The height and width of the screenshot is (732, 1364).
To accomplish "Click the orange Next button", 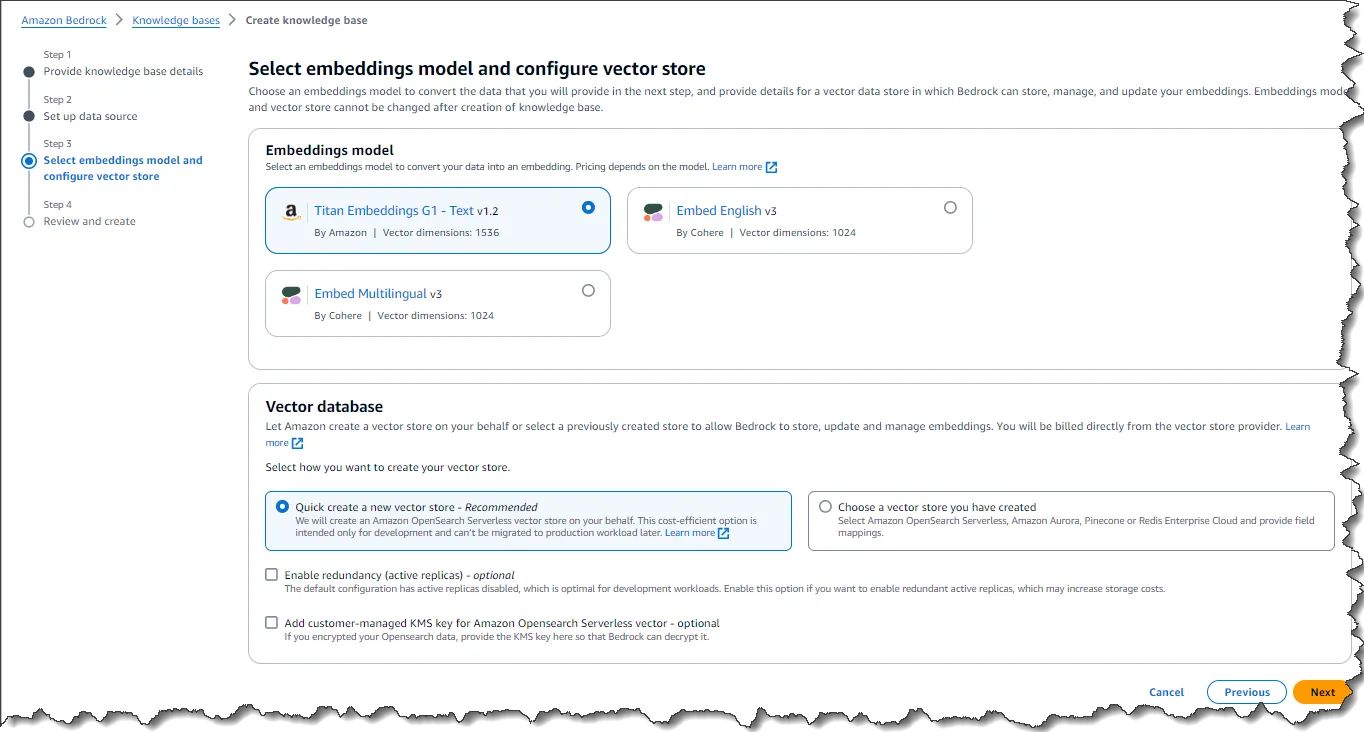I will click(1322, 692).
